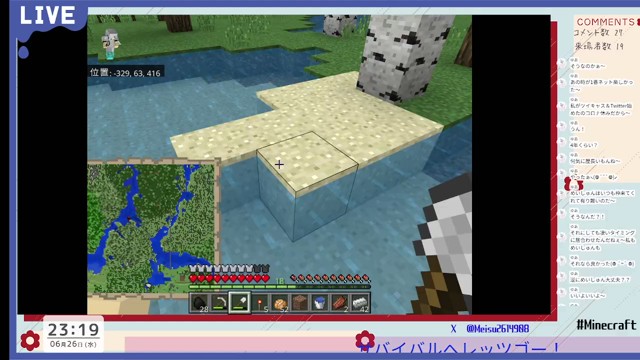Select the bread stack in the hotbar
This screenshot has height=360, width=640.
coord(280,303)
